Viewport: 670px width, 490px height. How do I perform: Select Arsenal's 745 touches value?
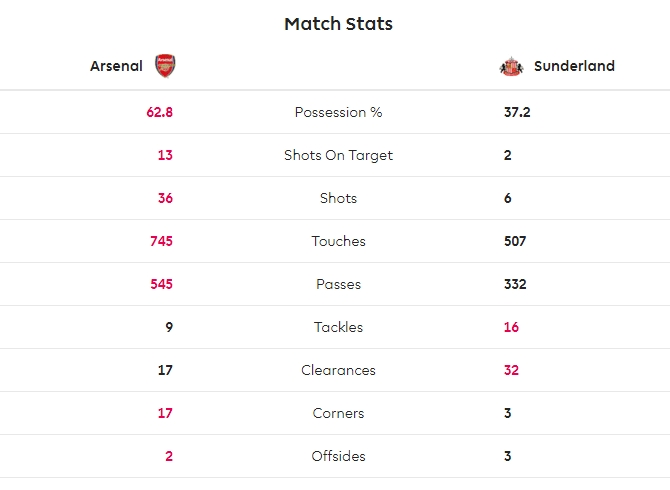pyautogui.click(x=160, y=241)
